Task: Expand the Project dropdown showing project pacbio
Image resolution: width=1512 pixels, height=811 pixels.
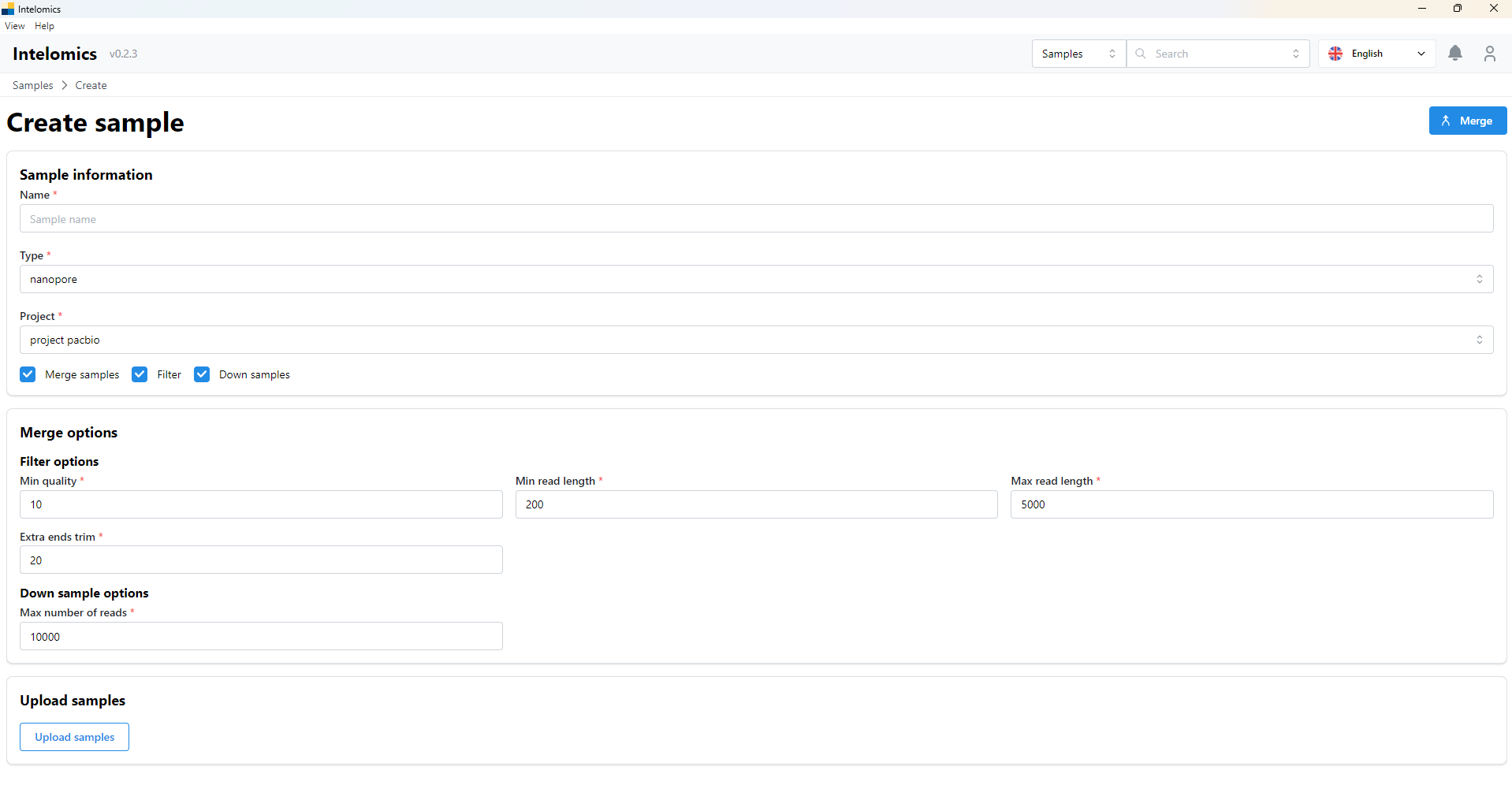Action: point(755,340)
